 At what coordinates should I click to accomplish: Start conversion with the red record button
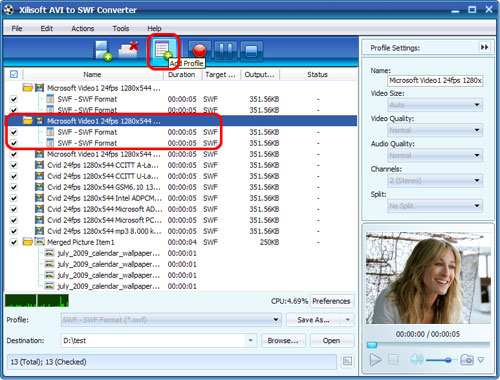[200, 51]
